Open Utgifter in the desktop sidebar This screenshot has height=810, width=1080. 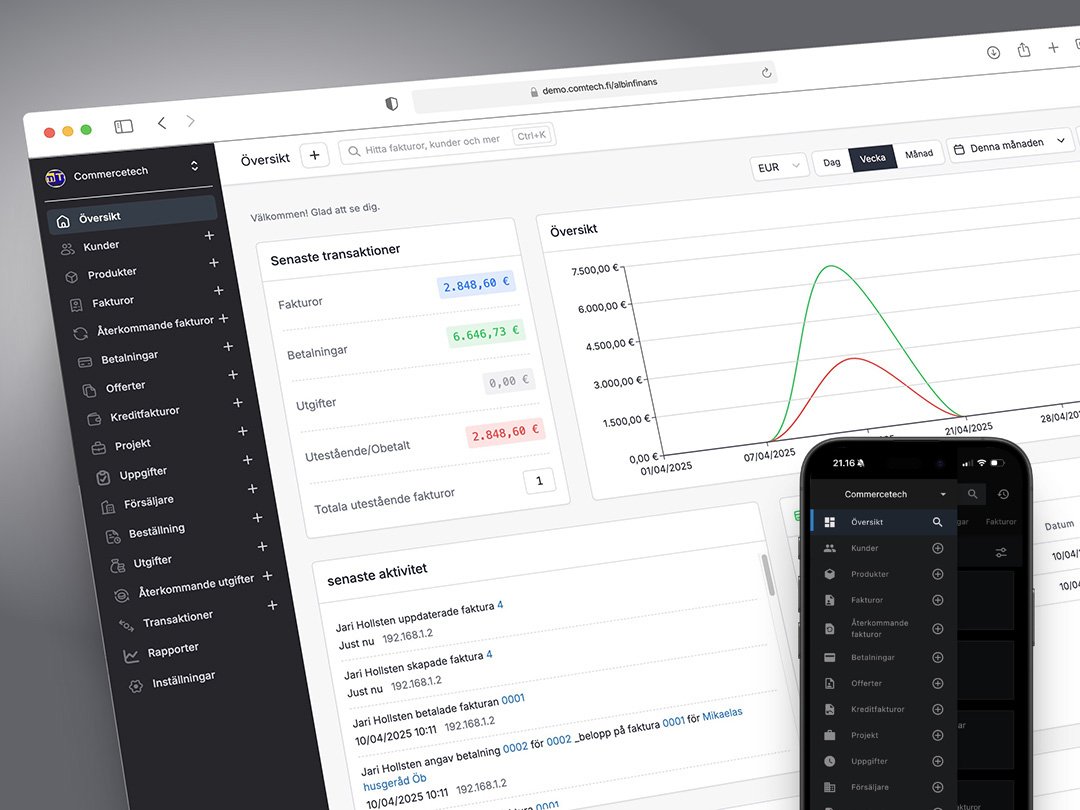(x=152, y=561)
